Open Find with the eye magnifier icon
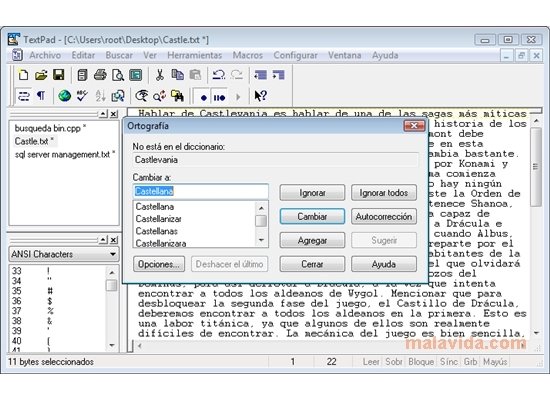 tap(142, 96)
